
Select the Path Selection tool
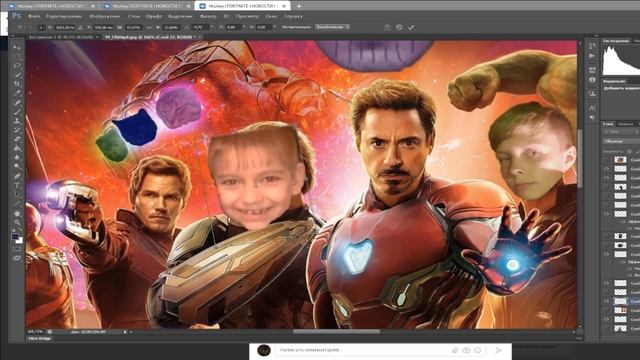[17, 195]
